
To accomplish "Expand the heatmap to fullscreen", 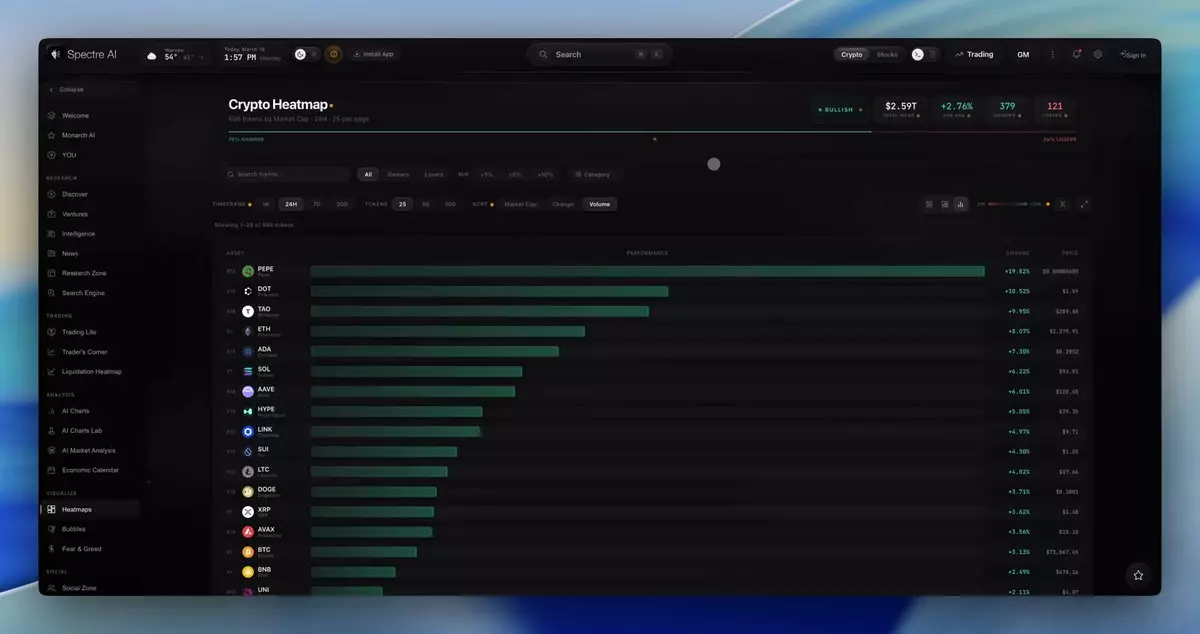I will (1084, 204).
